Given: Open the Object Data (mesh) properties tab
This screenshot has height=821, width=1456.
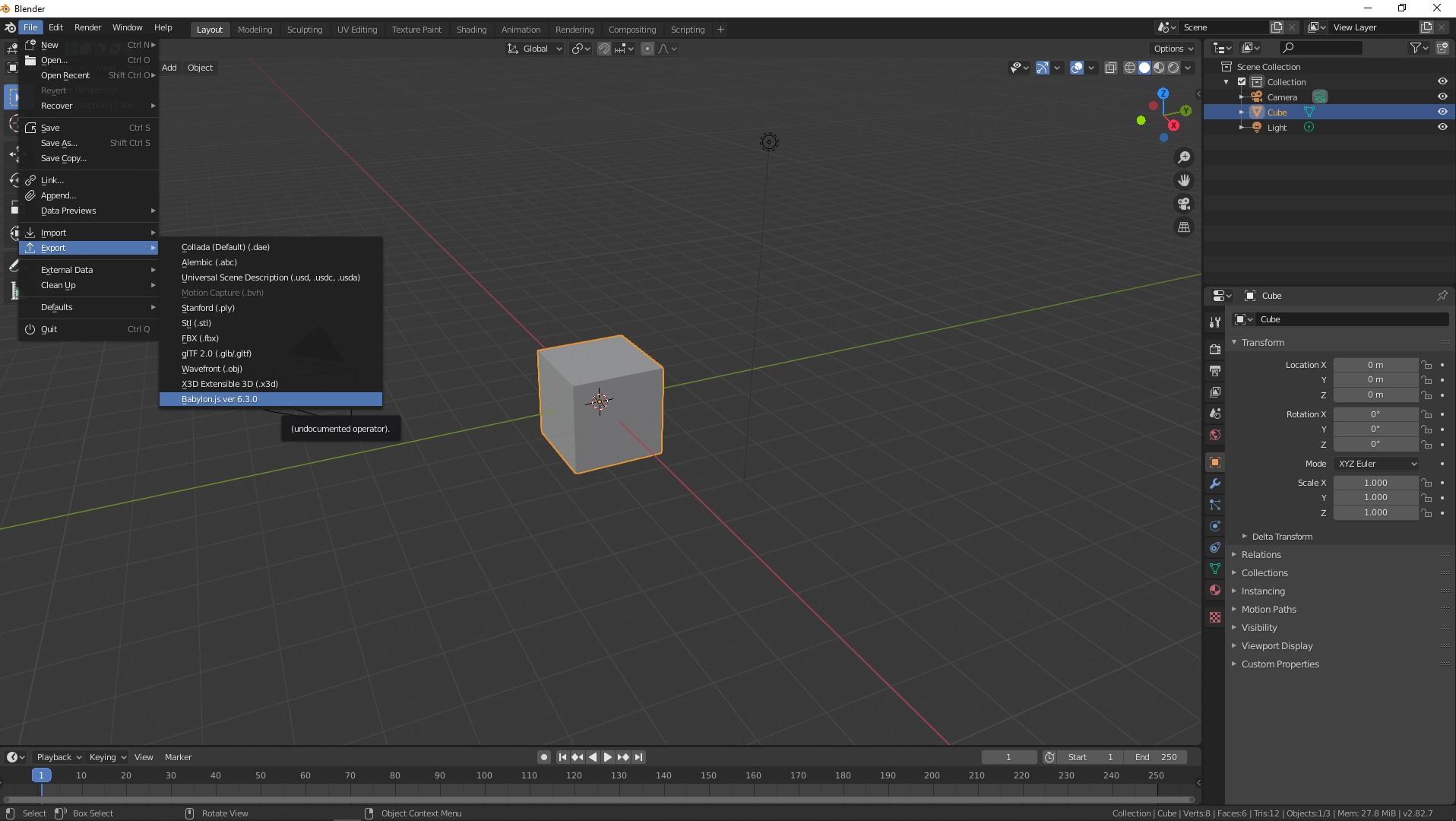Looking at the screenshot, I should pyautogui.click(x=1215, y=569).
